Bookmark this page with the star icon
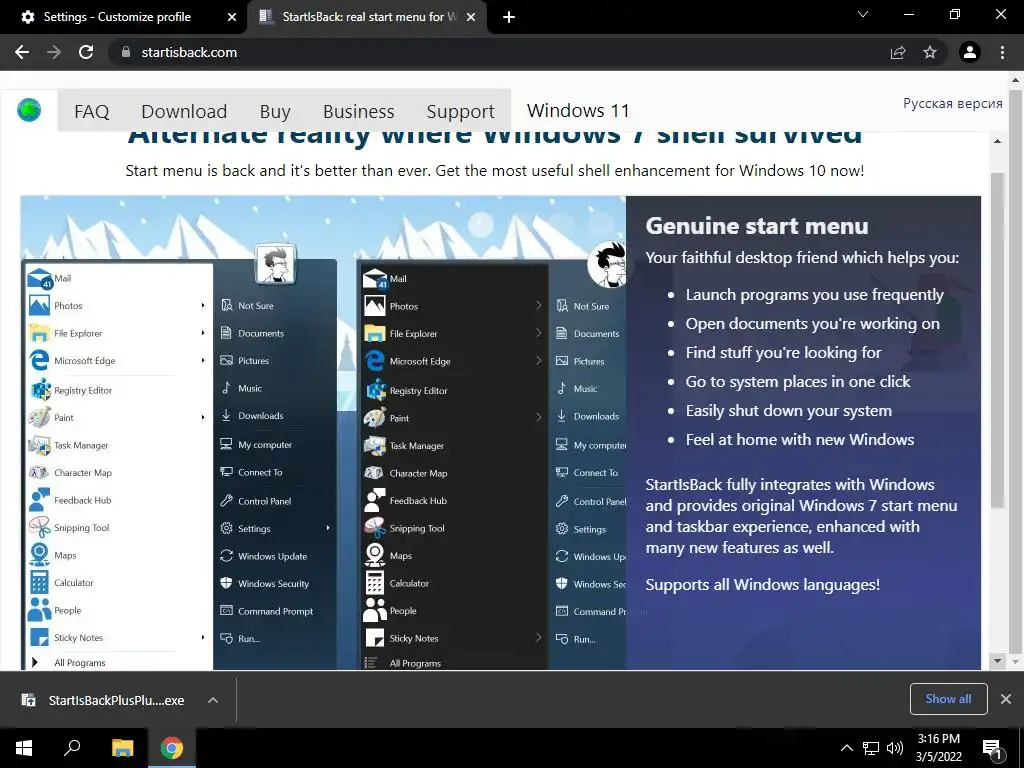The image size is (1024, 768). 930,52
